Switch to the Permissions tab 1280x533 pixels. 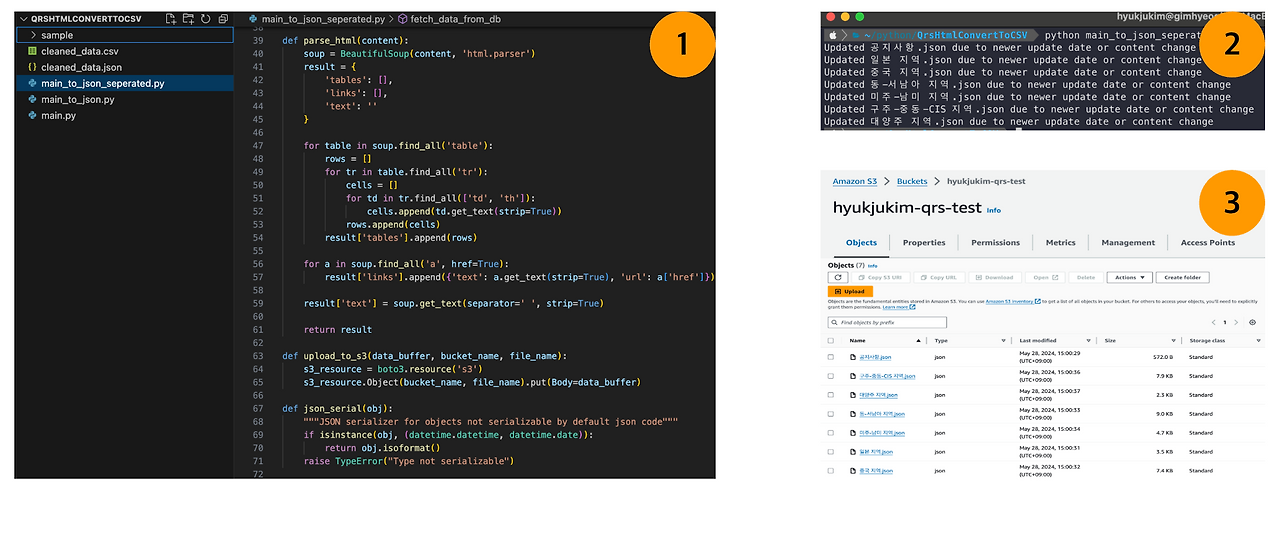(x=995, y=242)
